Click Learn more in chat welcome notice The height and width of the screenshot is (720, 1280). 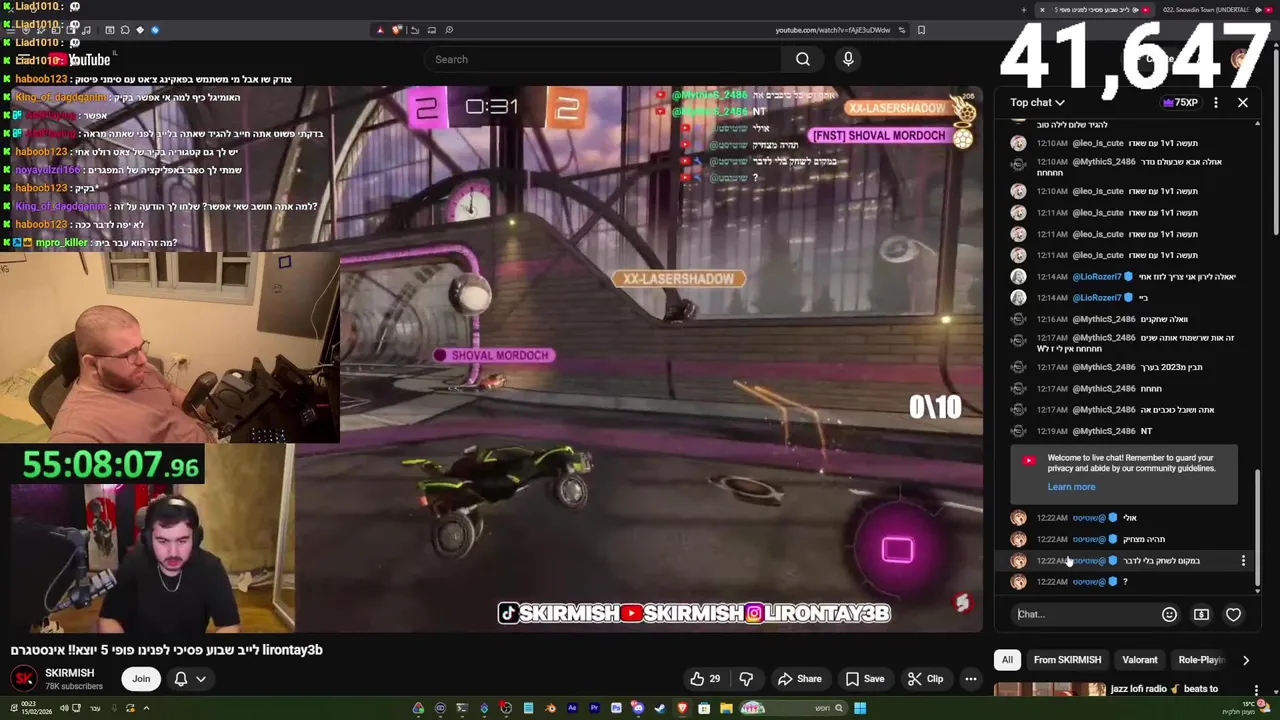[x=1071, y=487]
